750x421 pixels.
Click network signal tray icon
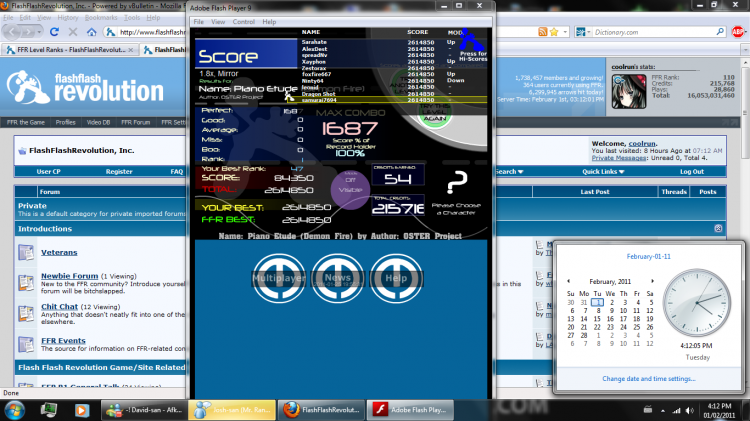point(676,410)
